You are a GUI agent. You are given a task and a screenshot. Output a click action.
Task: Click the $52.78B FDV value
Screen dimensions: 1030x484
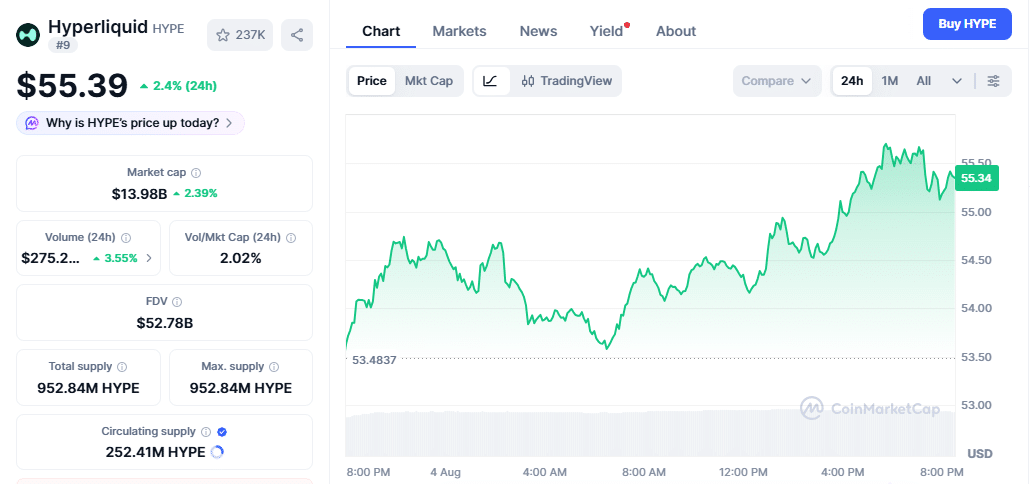(x=164, y=323)
